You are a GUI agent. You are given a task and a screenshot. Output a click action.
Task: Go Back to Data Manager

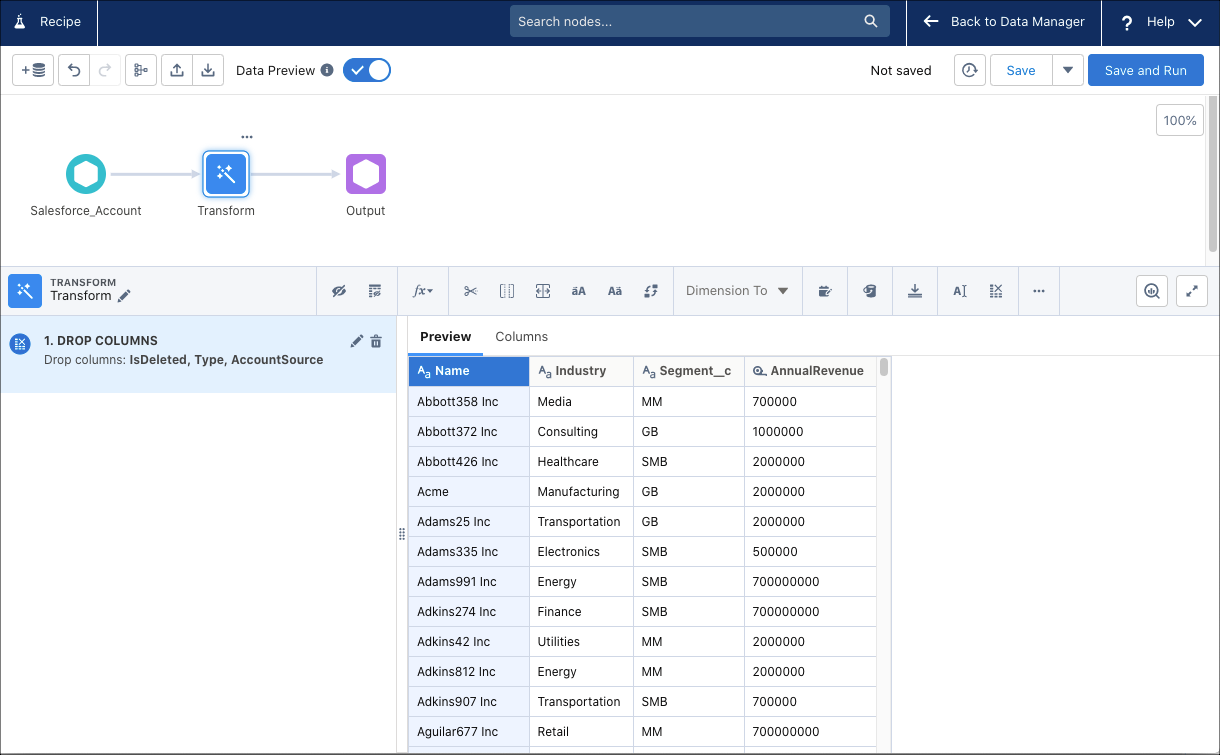pyautogui.click(x=1004, y=22)
